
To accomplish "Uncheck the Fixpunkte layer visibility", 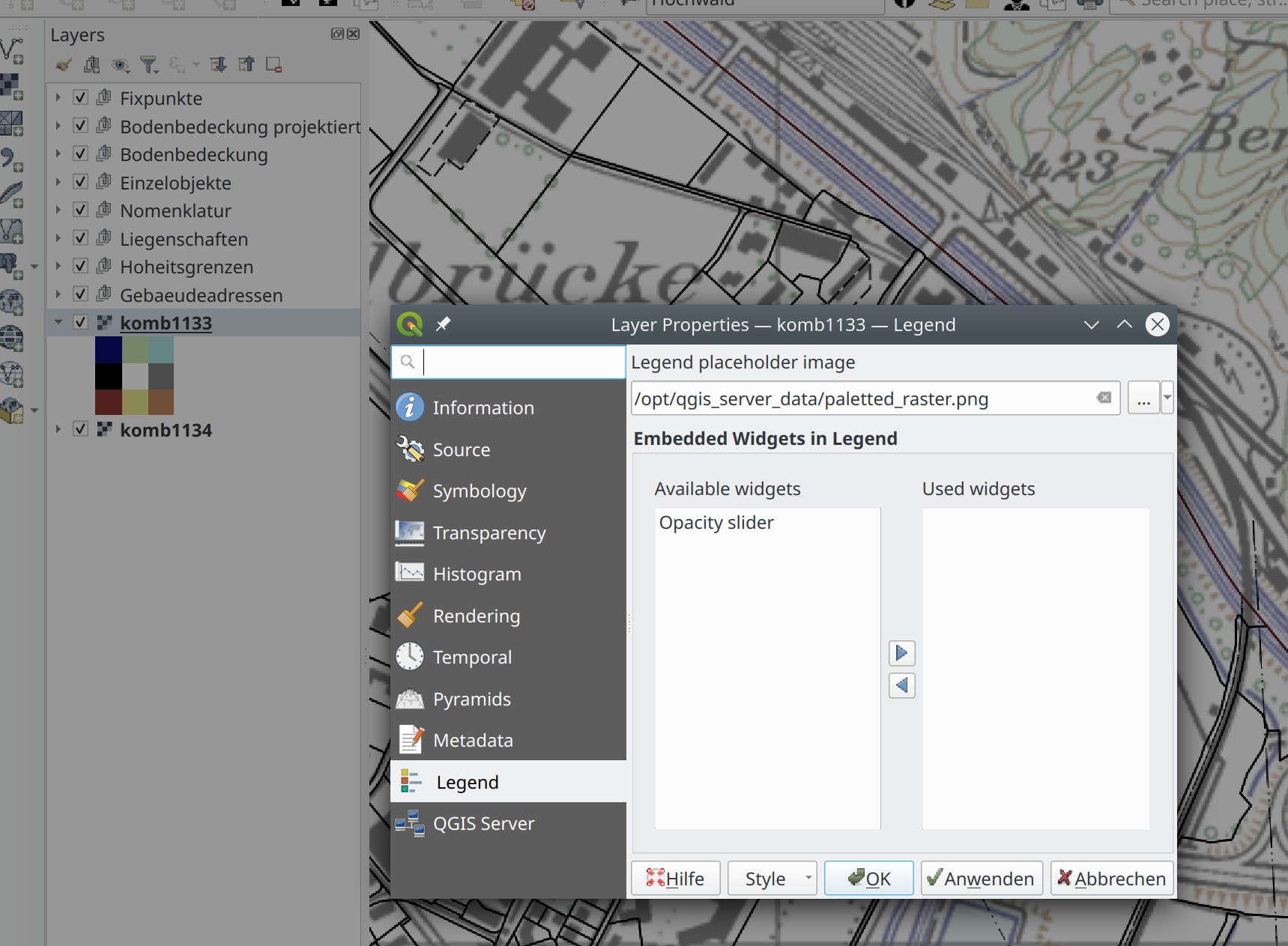I will (79, 97).
